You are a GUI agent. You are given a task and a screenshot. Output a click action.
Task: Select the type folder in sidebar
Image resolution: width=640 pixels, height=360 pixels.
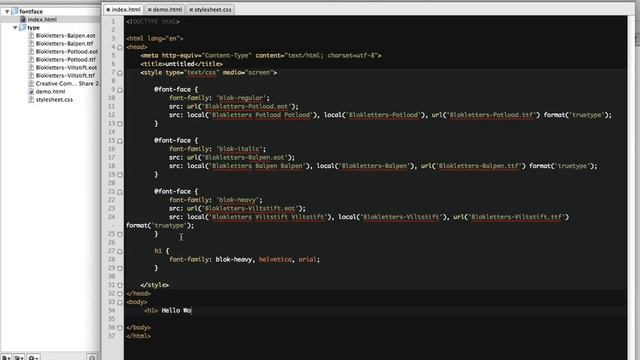point(33,28)
